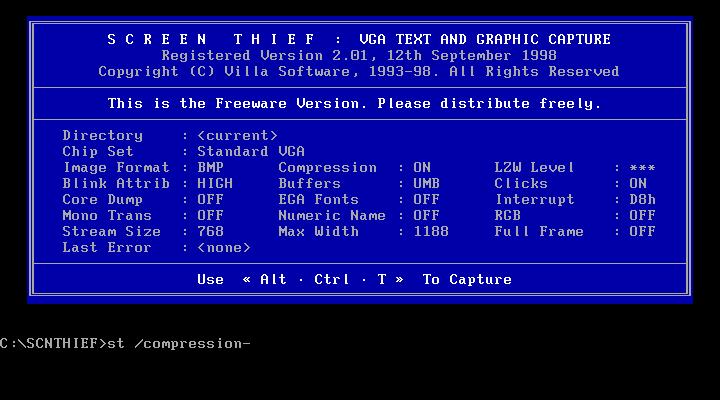Click the "Numeric Name" label
This screenshot has height=400, width=720.
click(x=332, y=216)
